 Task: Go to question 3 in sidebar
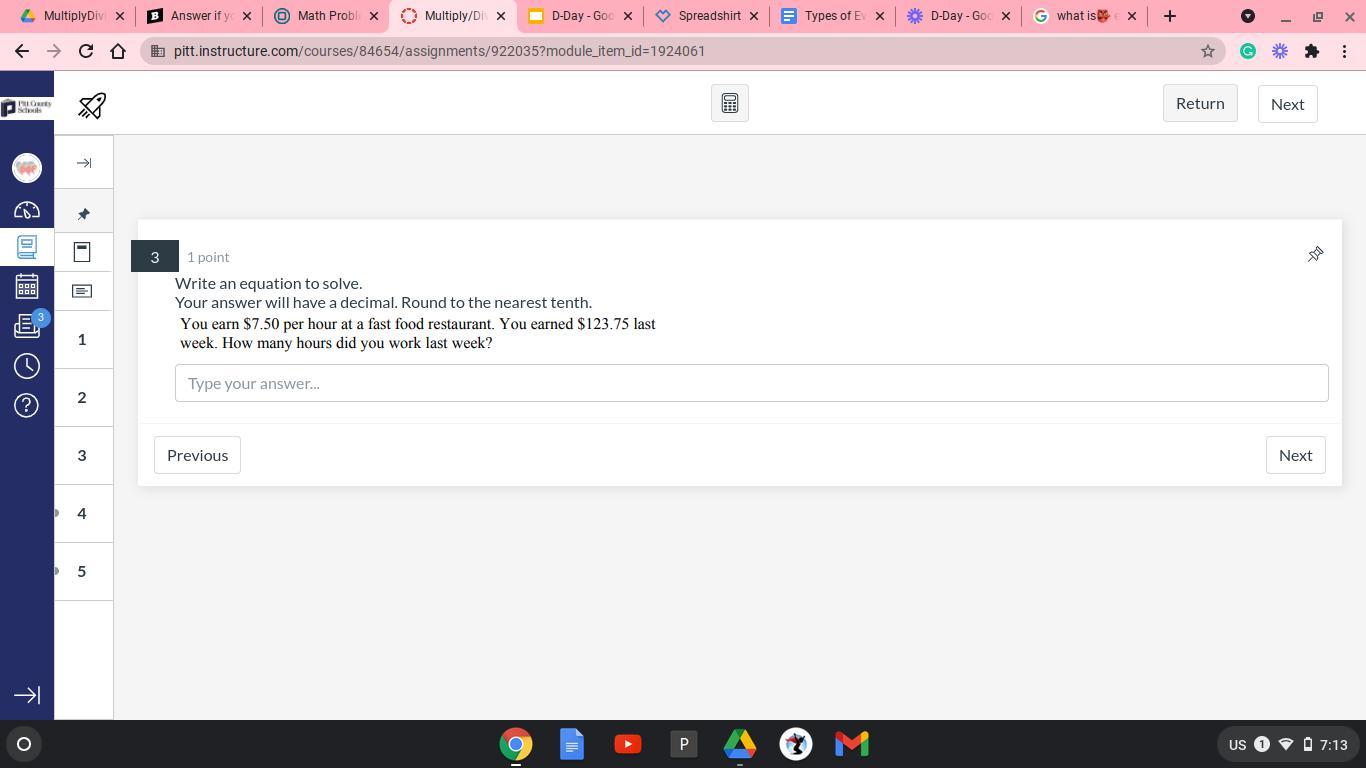(82, 456)
